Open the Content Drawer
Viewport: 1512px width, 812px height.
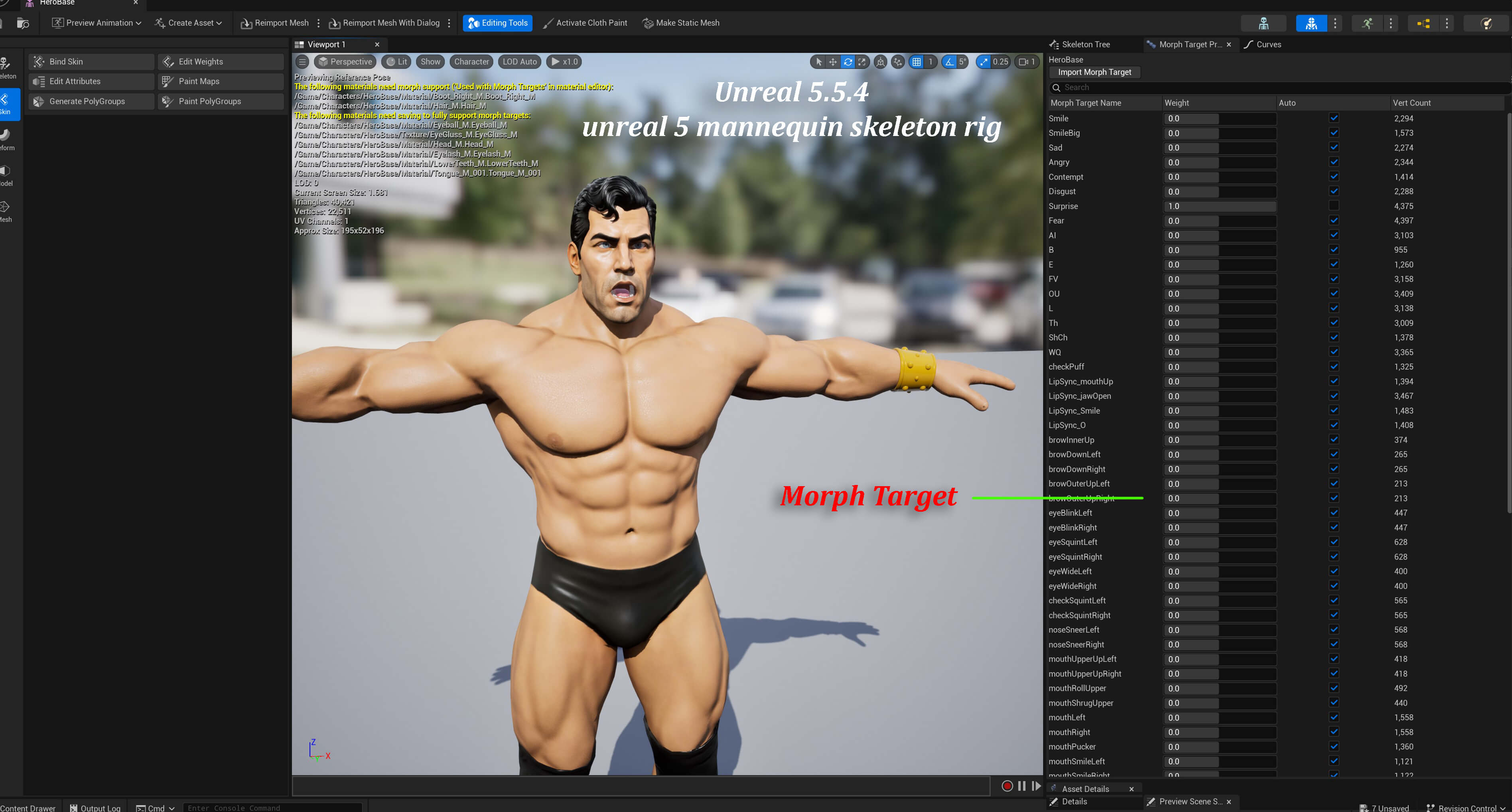click(x=28, y=808)
